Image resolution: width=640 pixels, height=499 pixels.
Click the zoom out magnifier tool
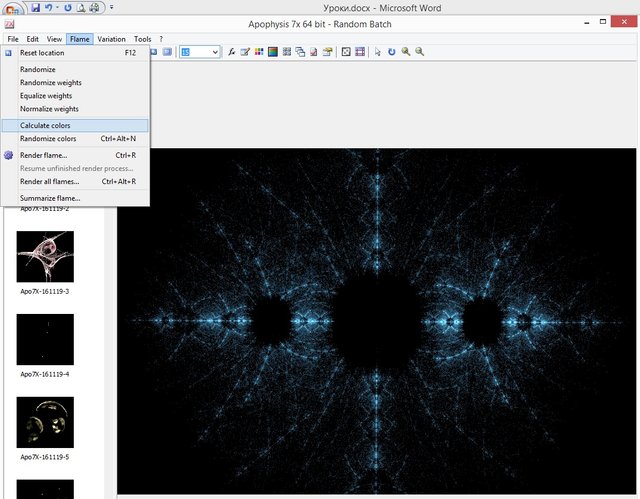(419, 52)
